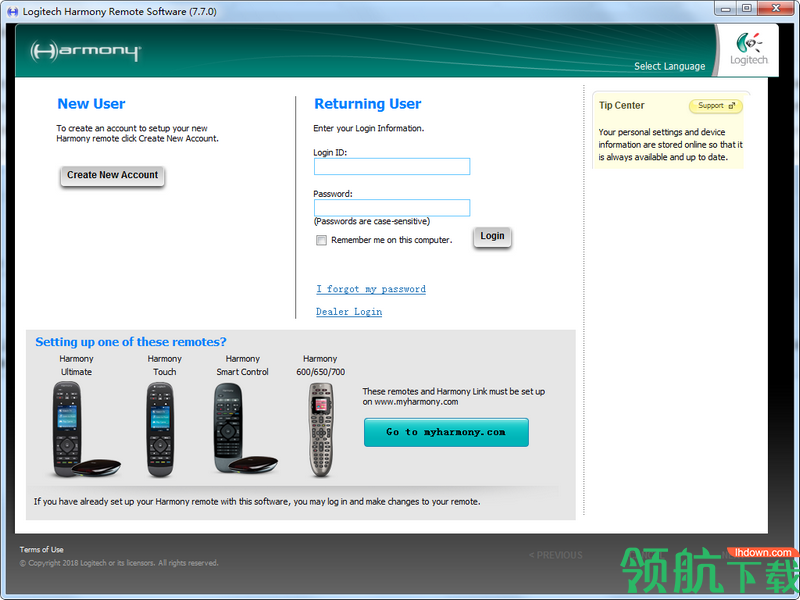Focus the Login ID field
Image resolution: width=800 pixels, height=600 pixels.
coord(392,166)
